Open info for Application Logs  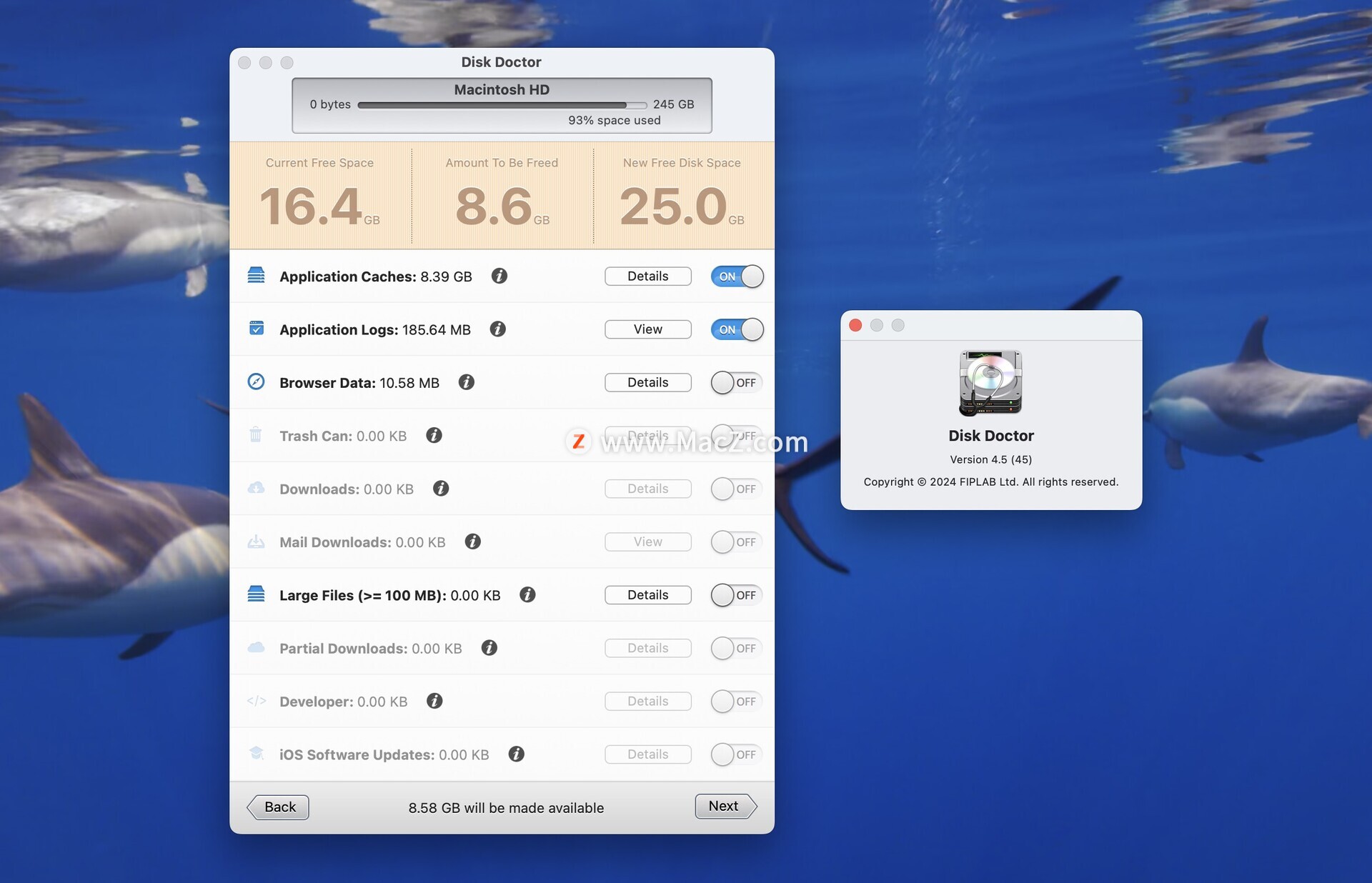(x=498, y=329)
